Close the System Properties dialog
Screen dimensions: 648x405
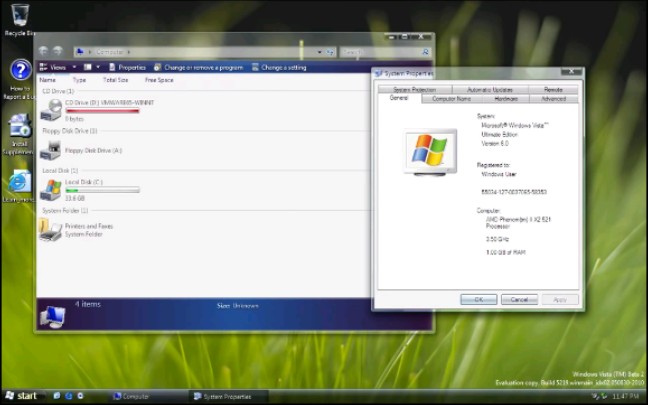coord(572,71)
